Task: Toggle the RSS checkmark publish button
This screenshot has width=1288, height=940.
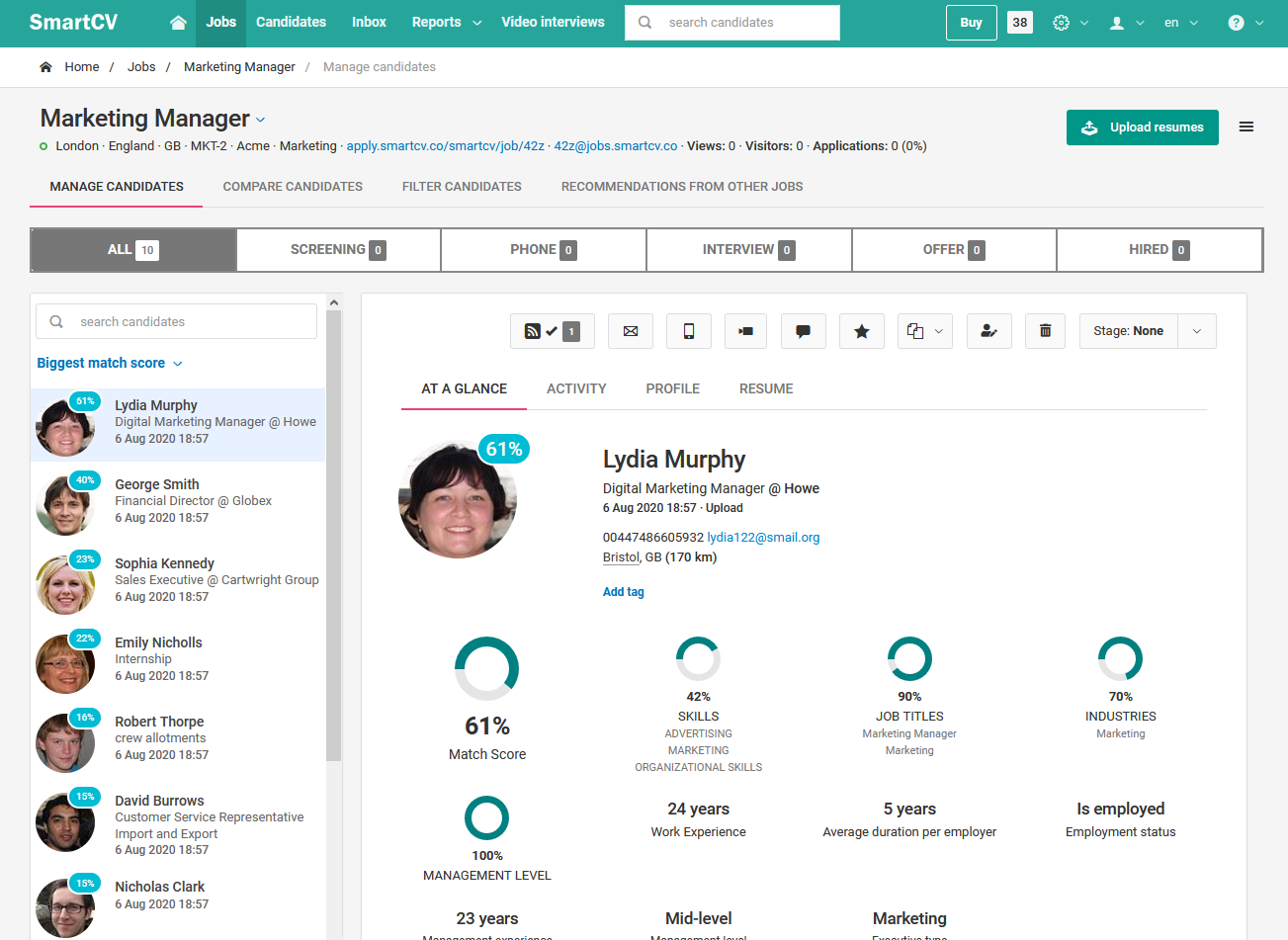Action: click(x=552, y=331)
